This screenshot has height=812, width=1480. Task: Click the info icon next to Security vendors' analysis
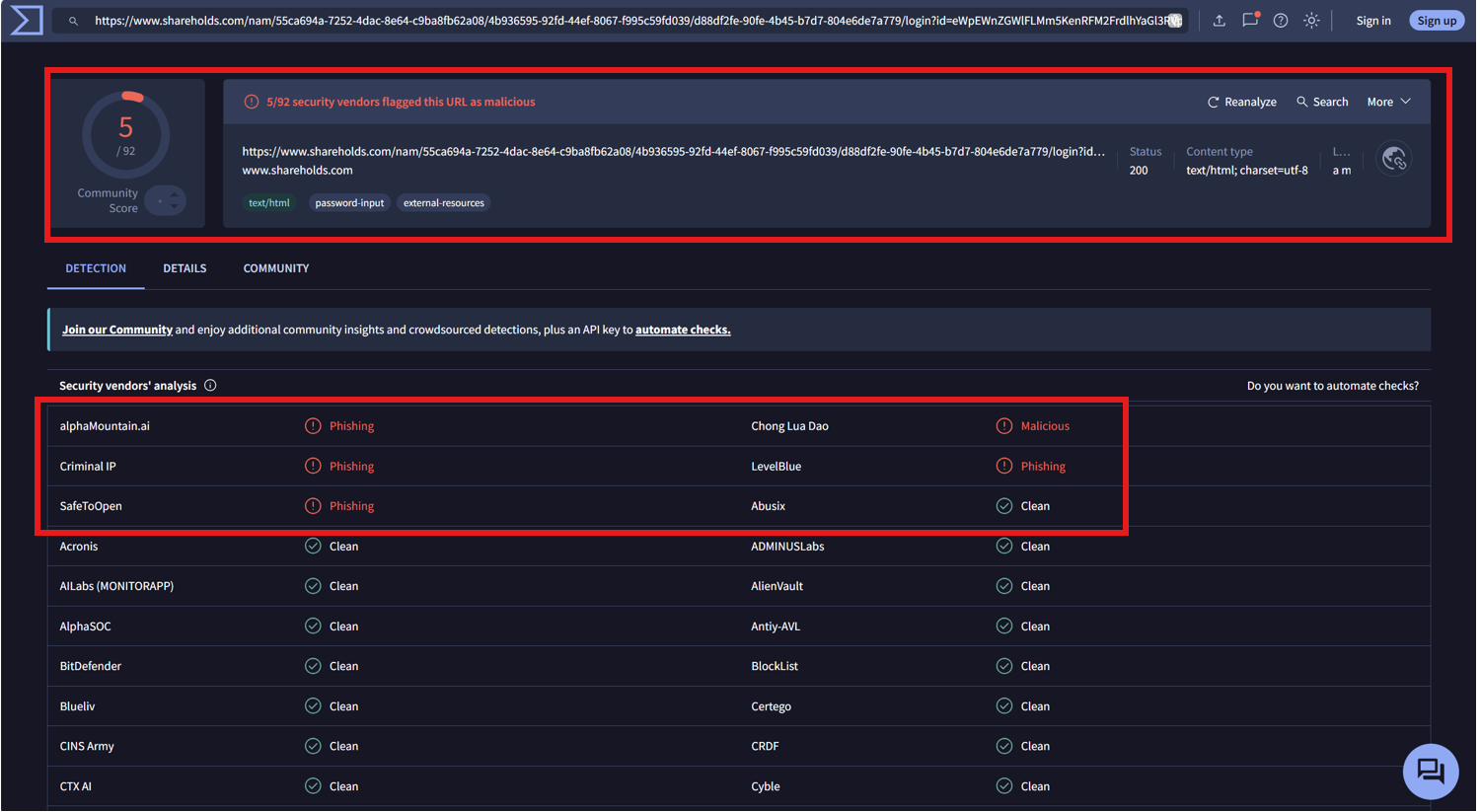click(x=210, y=386)
